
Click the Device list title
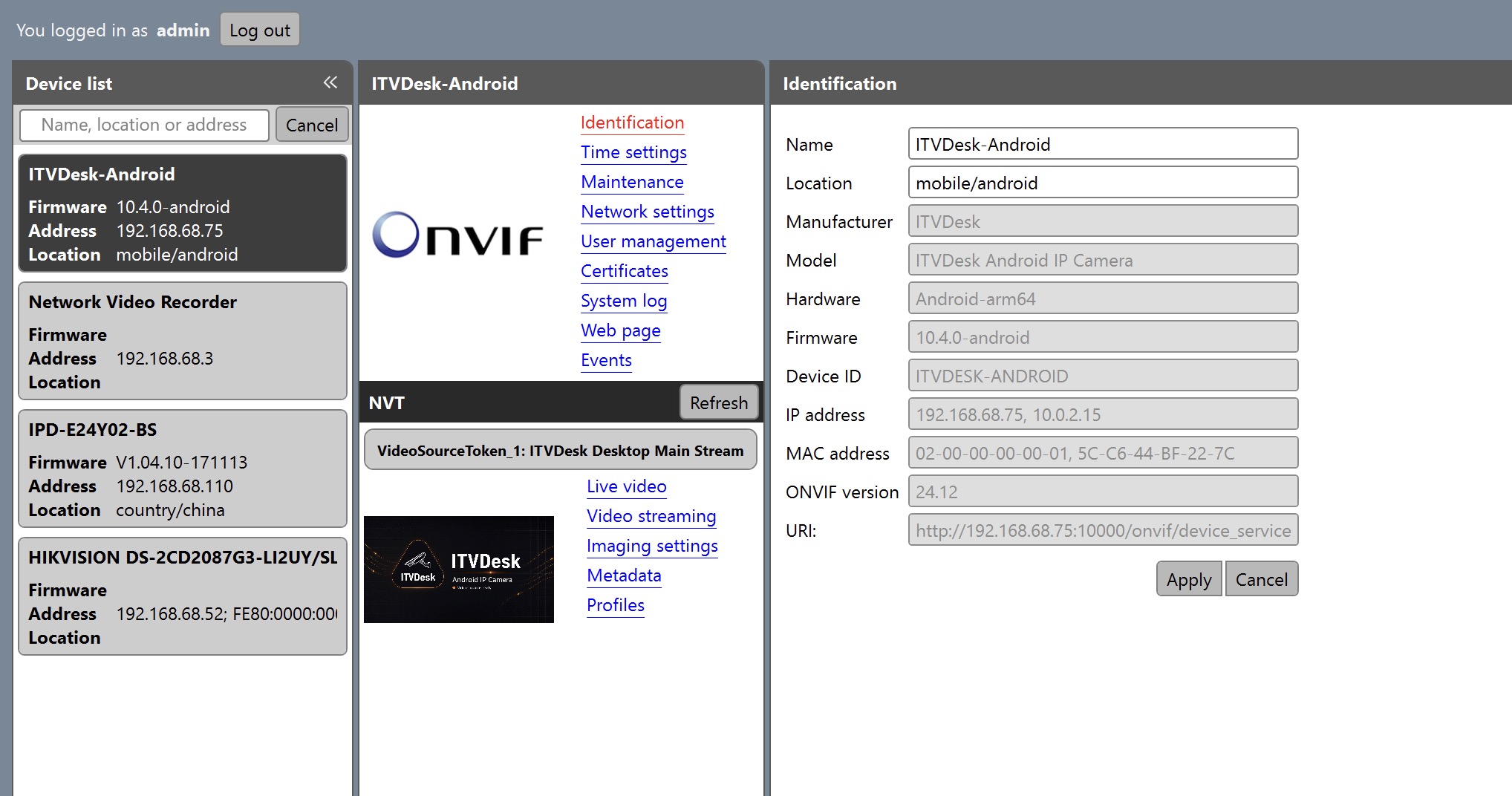click(x=69, y=83)
